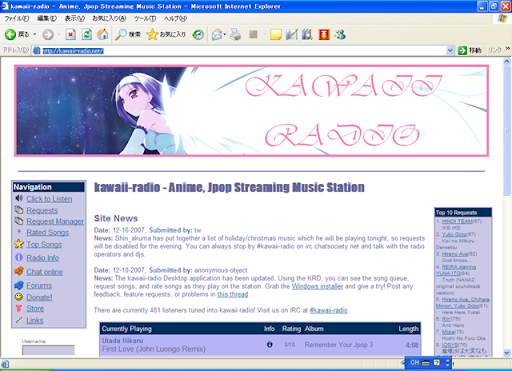Click the URL text in address bar

click(x=73, y=51)
